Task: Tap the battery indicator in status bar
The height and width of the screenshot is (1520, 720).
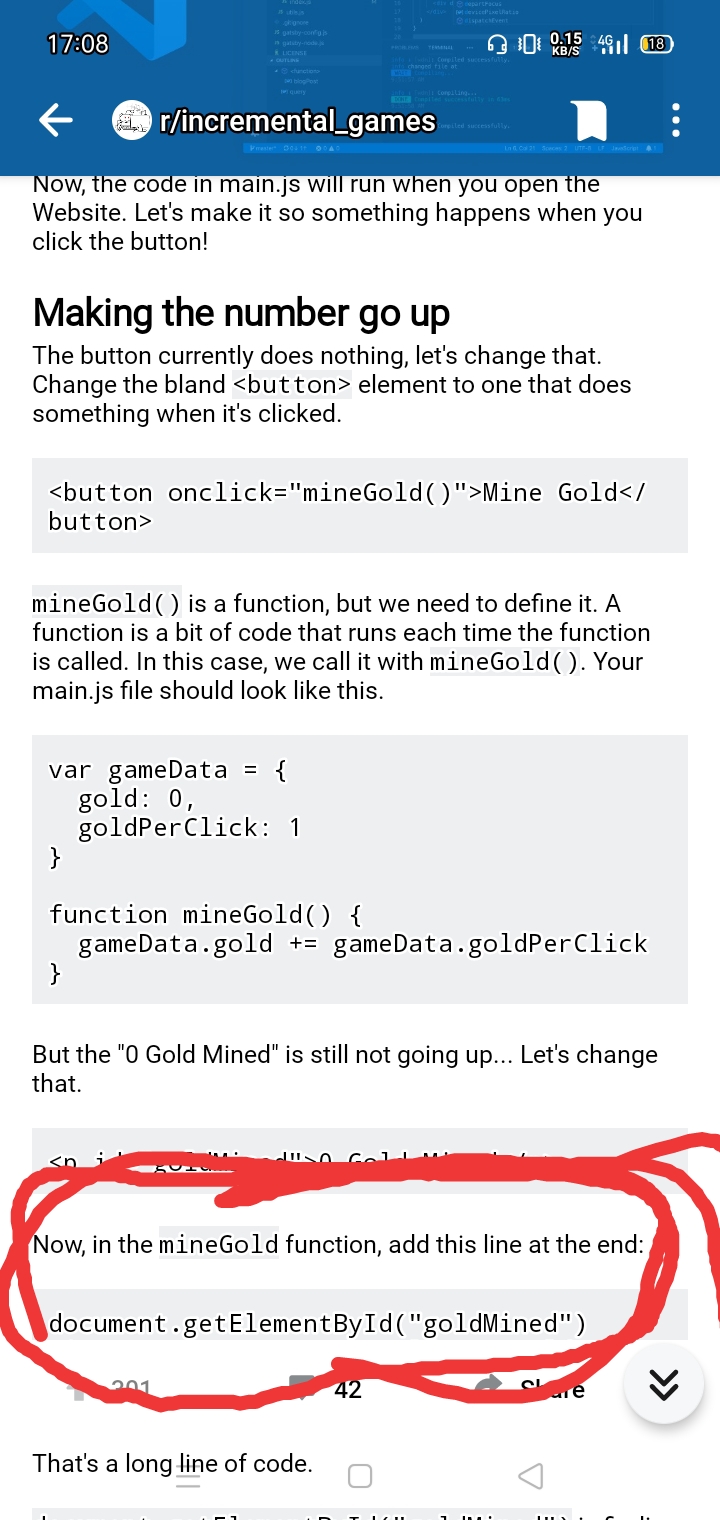Action: tap(656, 44)
